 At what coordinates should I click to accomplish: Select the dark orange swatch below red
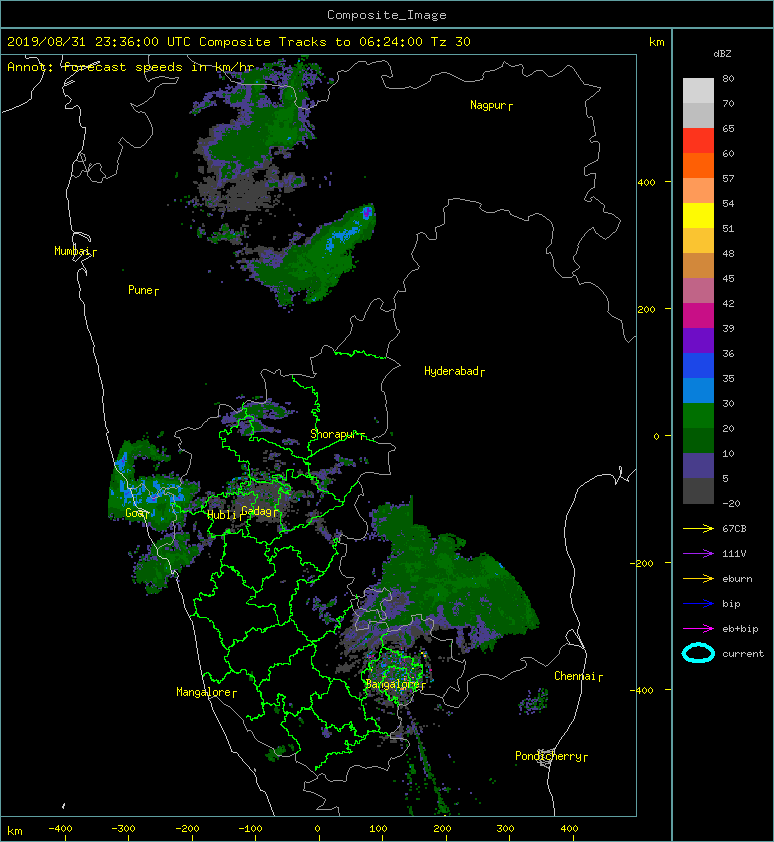pos(698,166)
